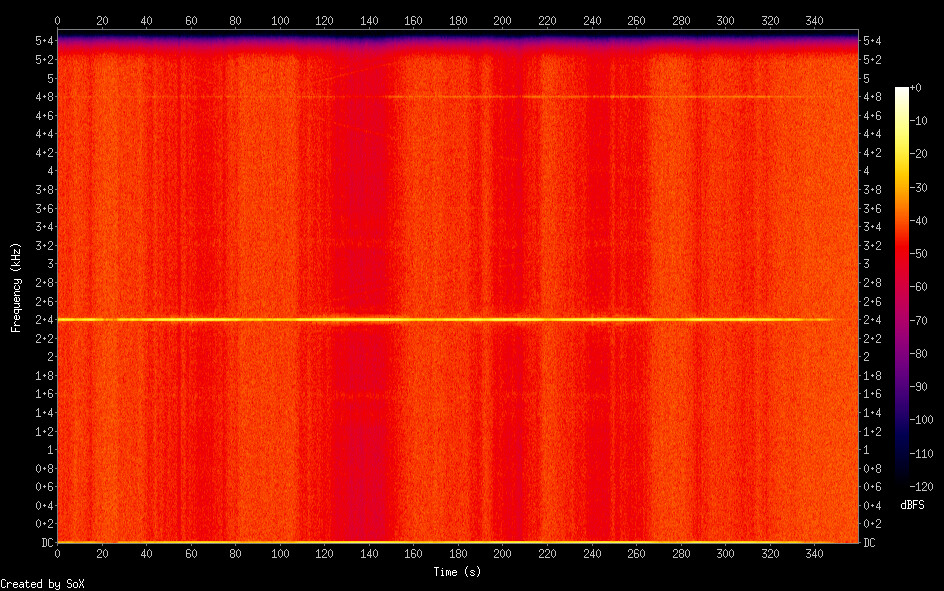Select the 'Frequency (kHz)' axis label

(16, 287)
